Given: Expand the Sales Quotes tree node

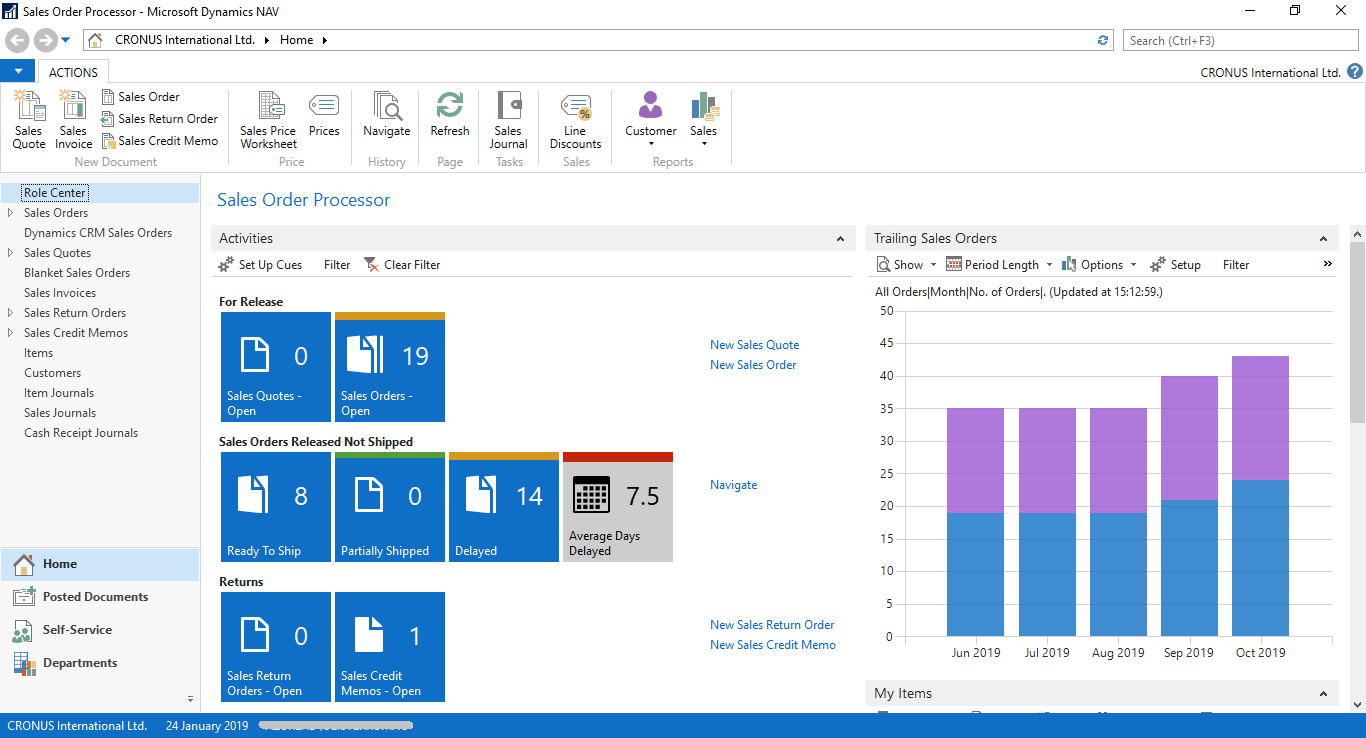Looking at the screenshot, I should pyautogui.click(x=10, y=253).
